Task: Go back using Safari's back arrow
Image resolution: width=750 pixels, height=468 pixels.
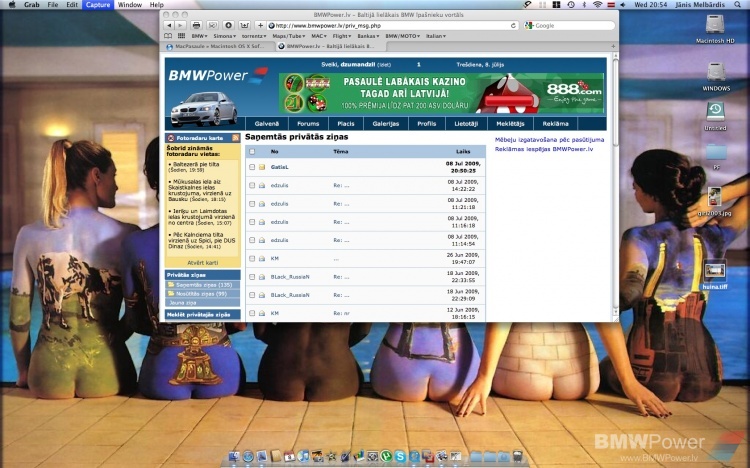Action: pyautogui.click(x=168, y=25)
